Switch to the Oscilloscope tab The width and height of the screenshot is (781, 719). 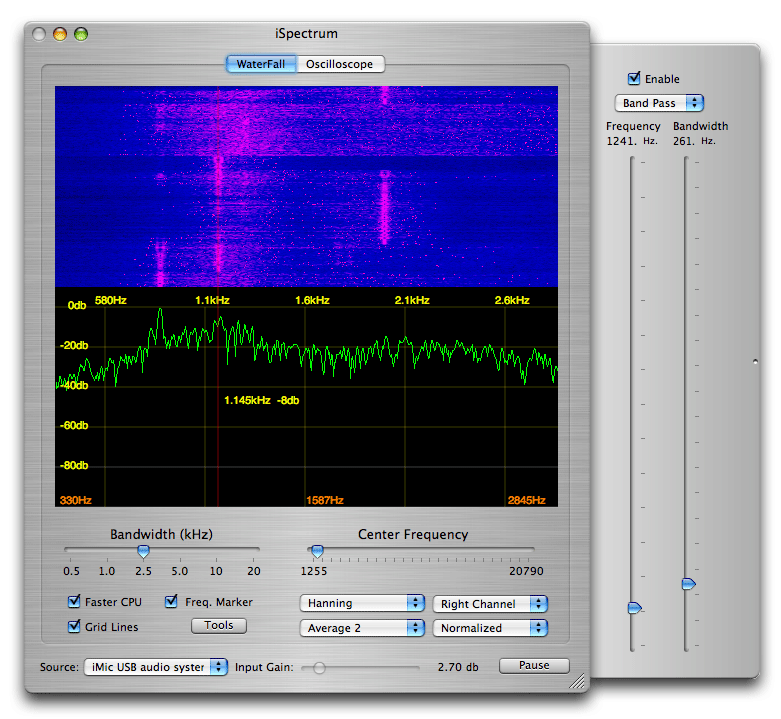[339, 64]
